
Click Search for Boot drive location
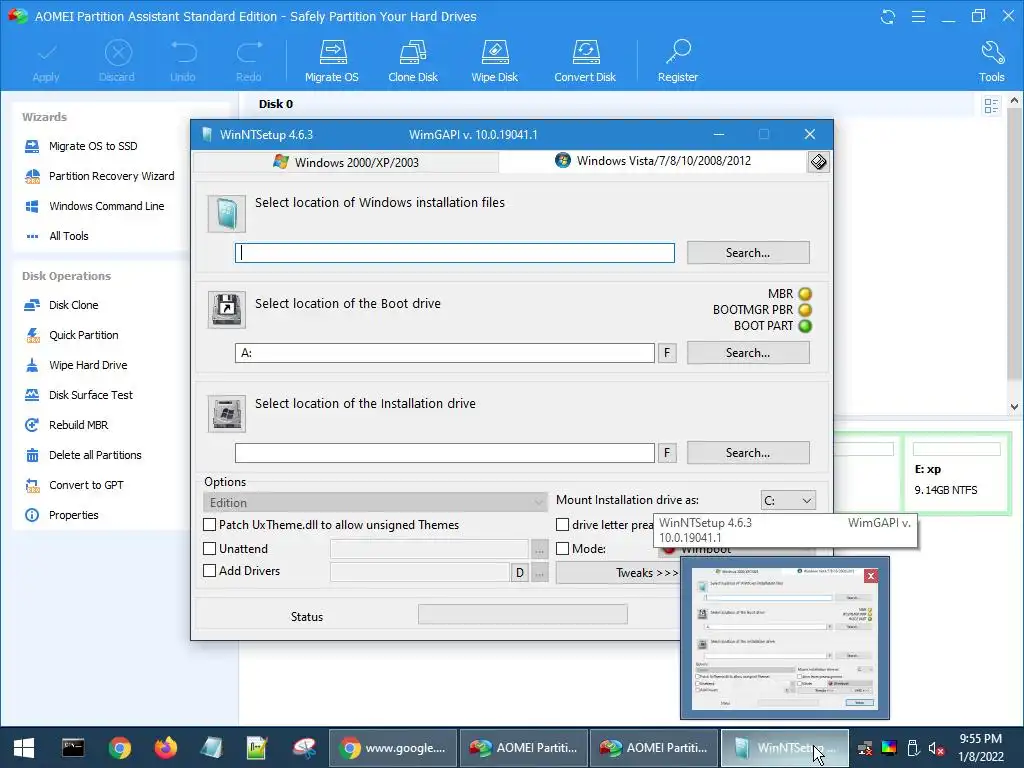coord(748,353)
